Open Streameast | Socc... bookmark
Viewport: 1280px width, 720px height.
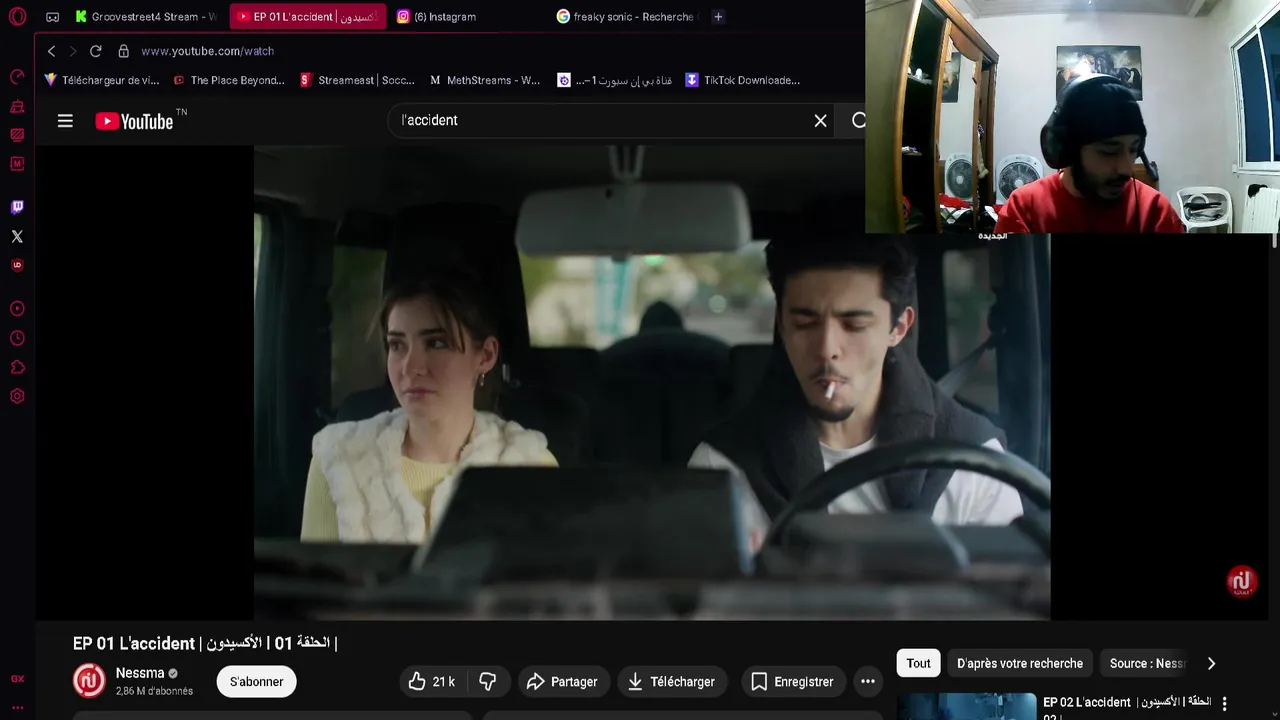pyautogui.click(x=357, y=80)
